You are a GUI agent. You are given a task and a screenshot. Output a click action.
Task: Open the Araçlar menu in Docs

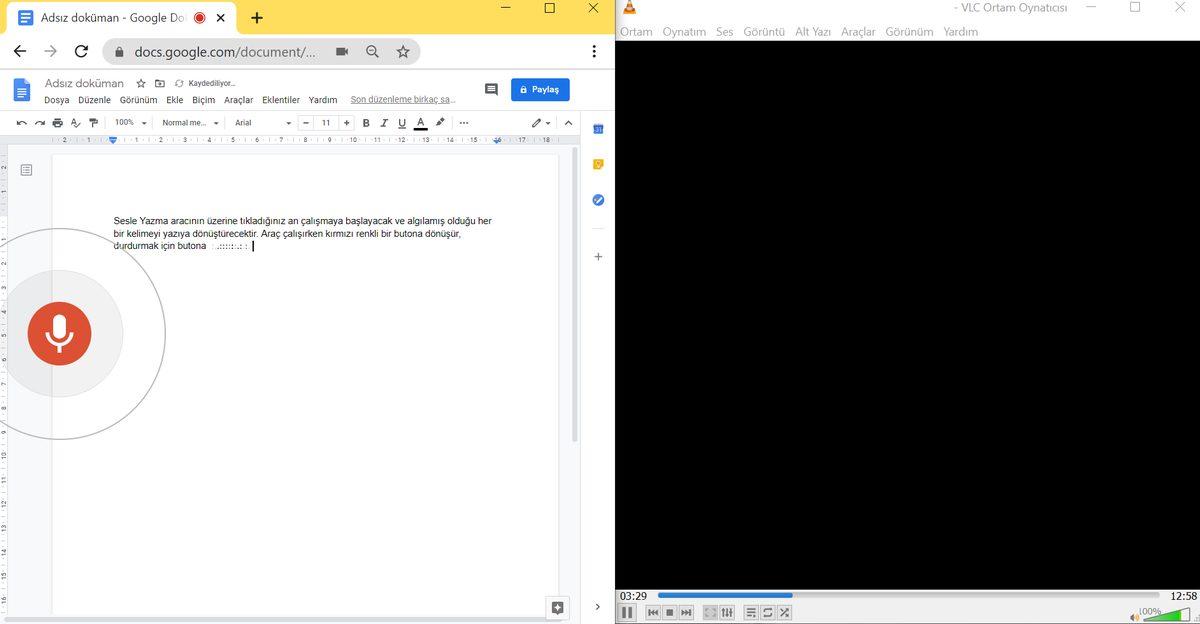238,100
